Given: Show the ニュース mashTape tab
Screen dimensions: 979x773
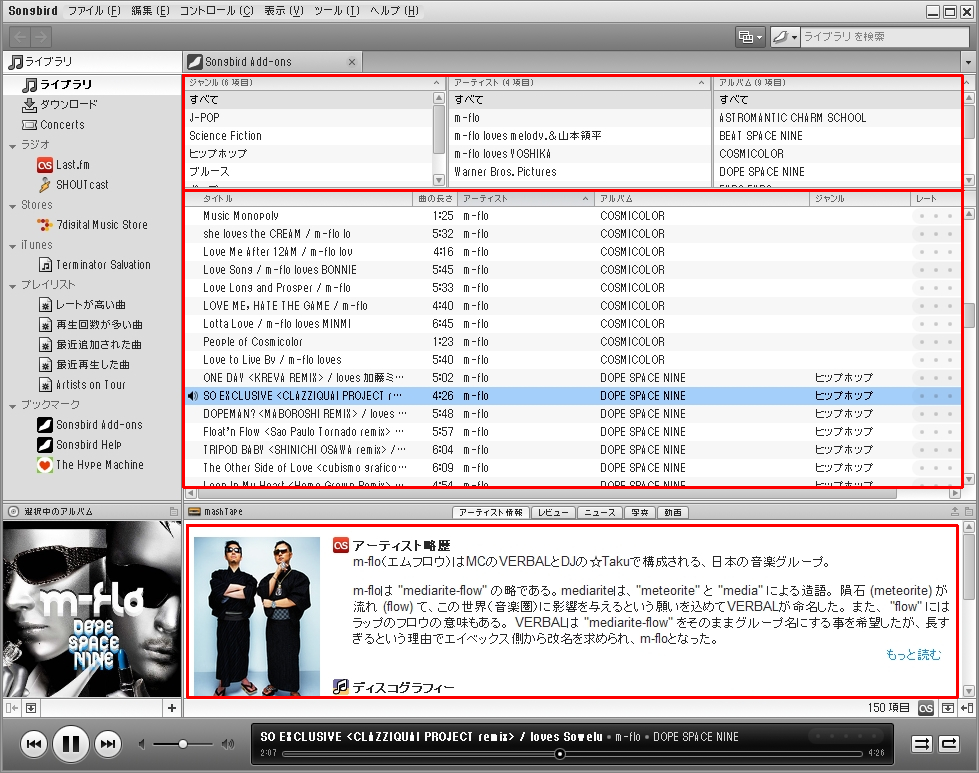Looking at the screenshot, I should tap(600, 513).
